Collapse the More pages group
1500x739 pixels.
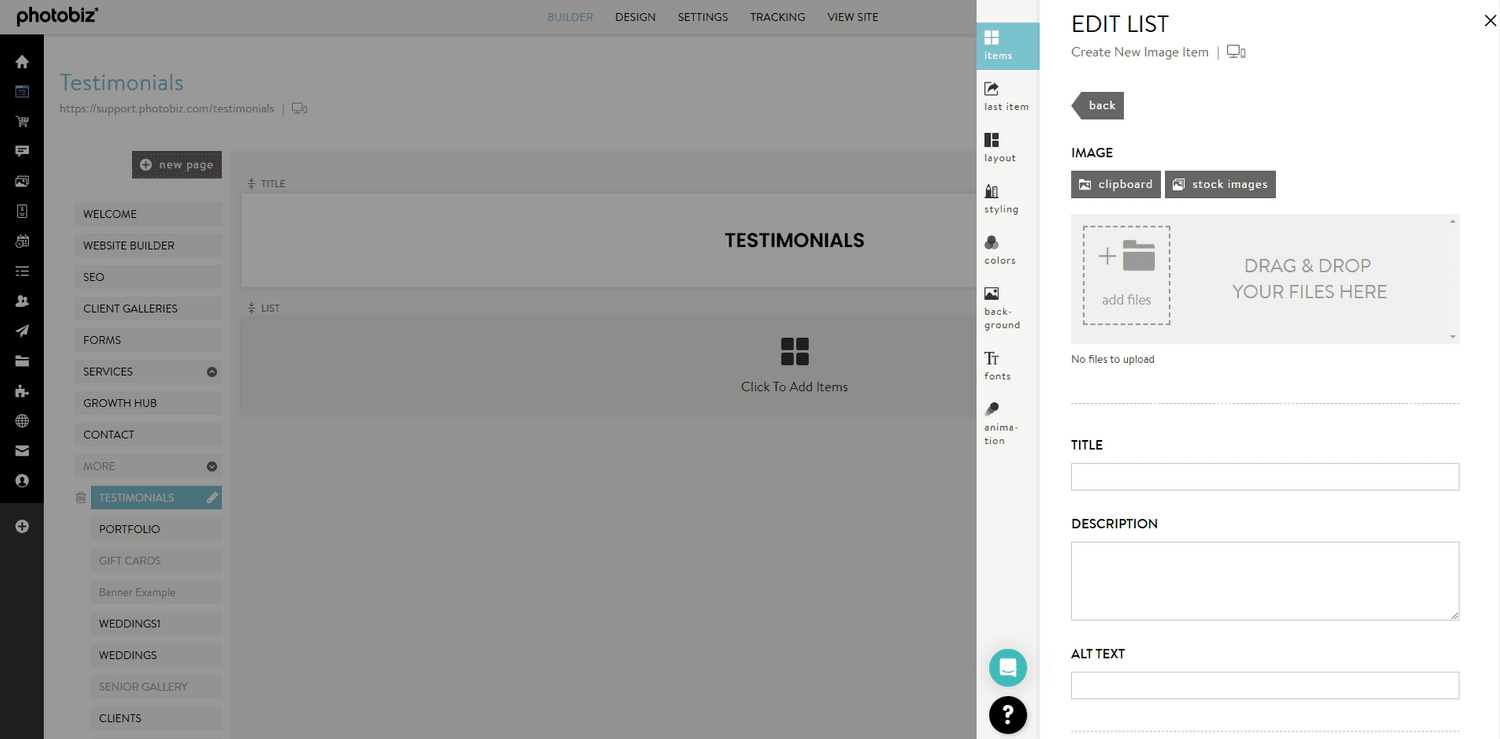point(212,466)
